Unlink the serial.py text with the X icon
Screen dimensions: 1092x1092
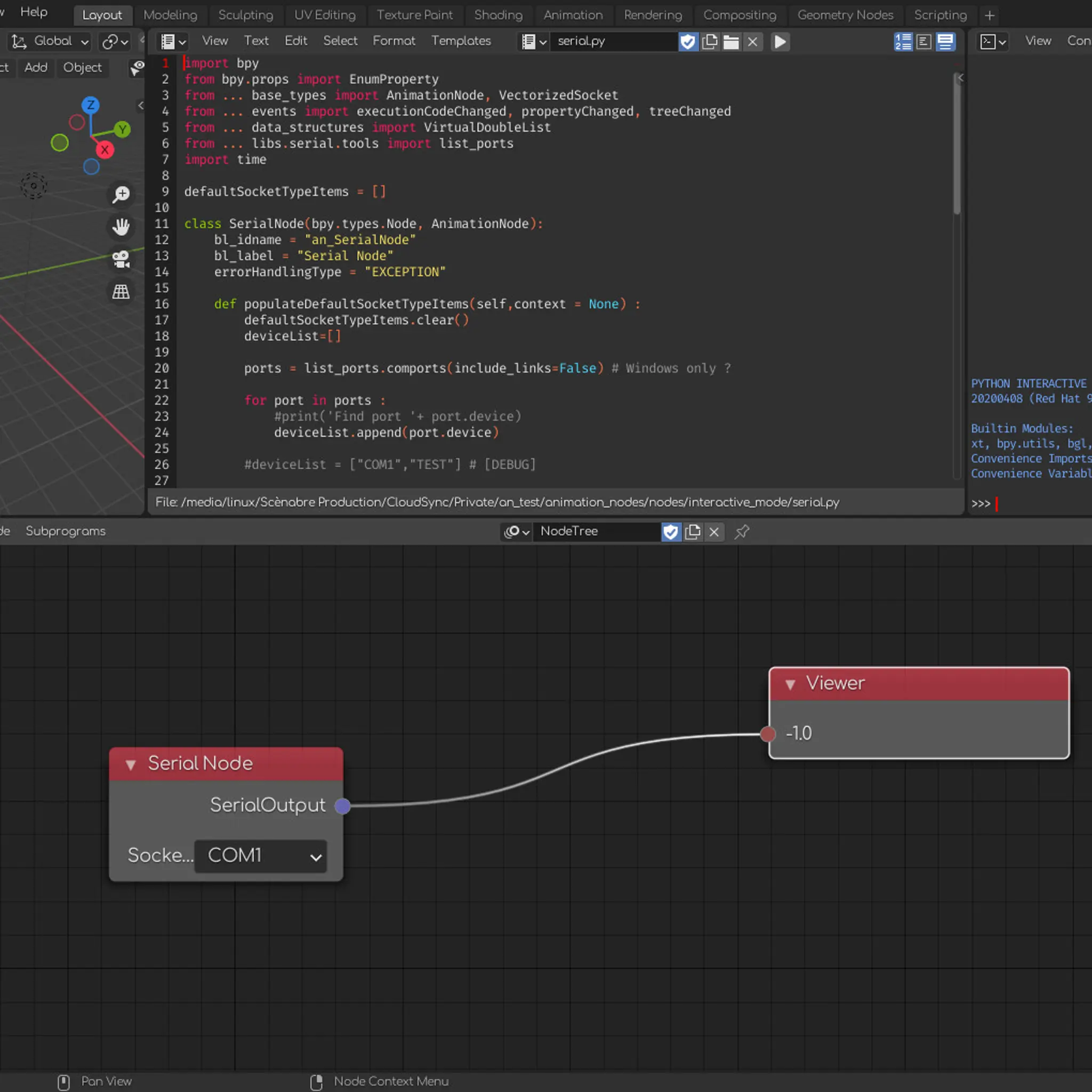[752, 41]
